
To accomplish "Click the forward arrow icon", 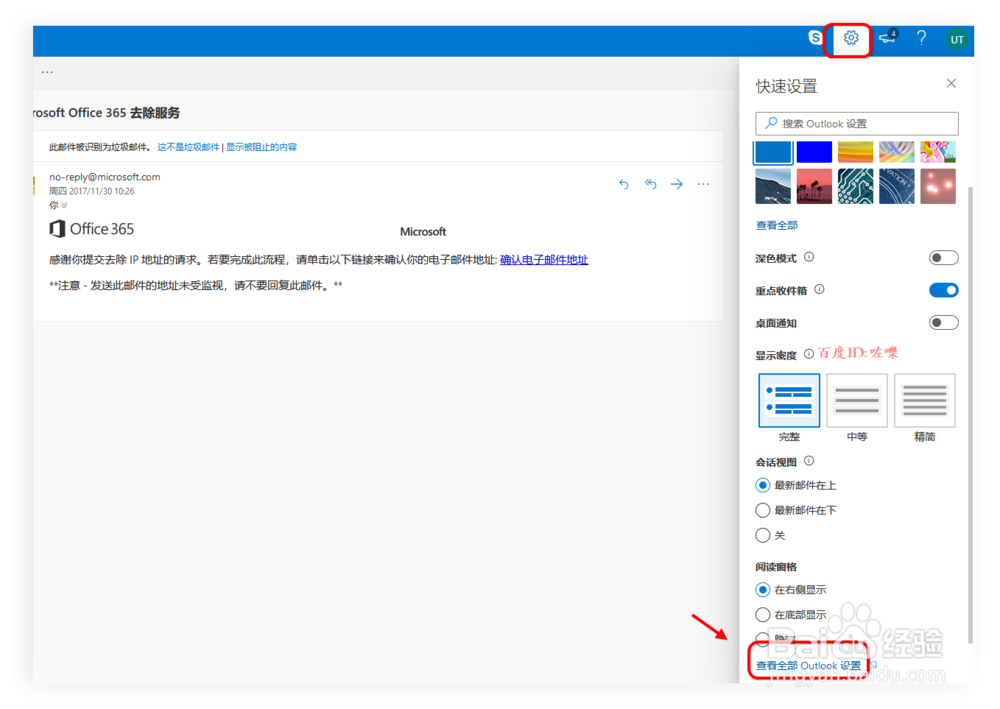I will click(677, 184).
